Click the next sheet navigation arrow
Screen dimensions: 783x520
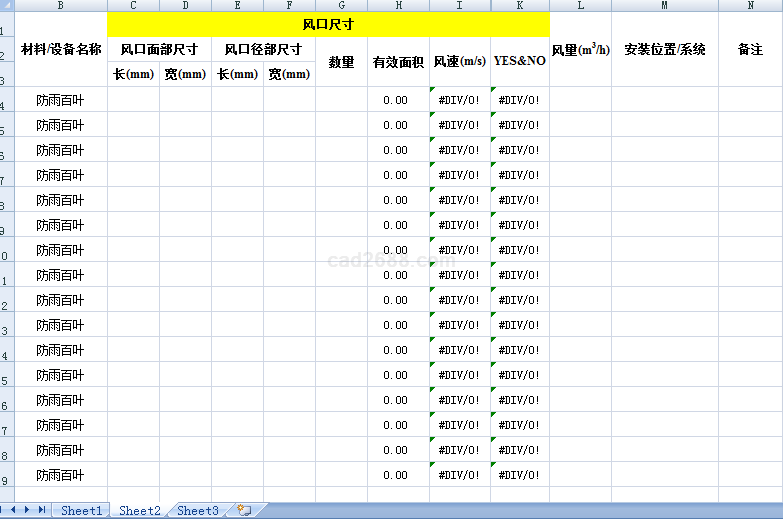(x=28, y=510)
